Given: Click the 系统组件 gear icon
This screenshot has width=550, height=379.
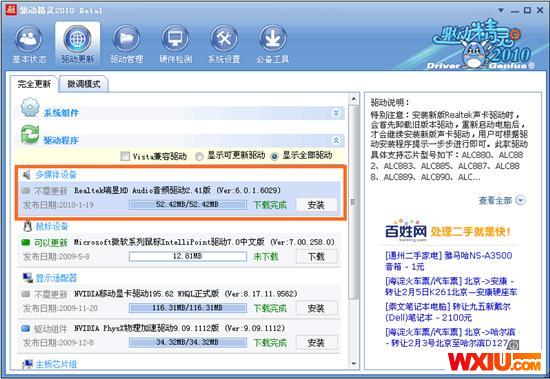Looking at the screenshot, I should pyautogui.click(x=30, y=107).
